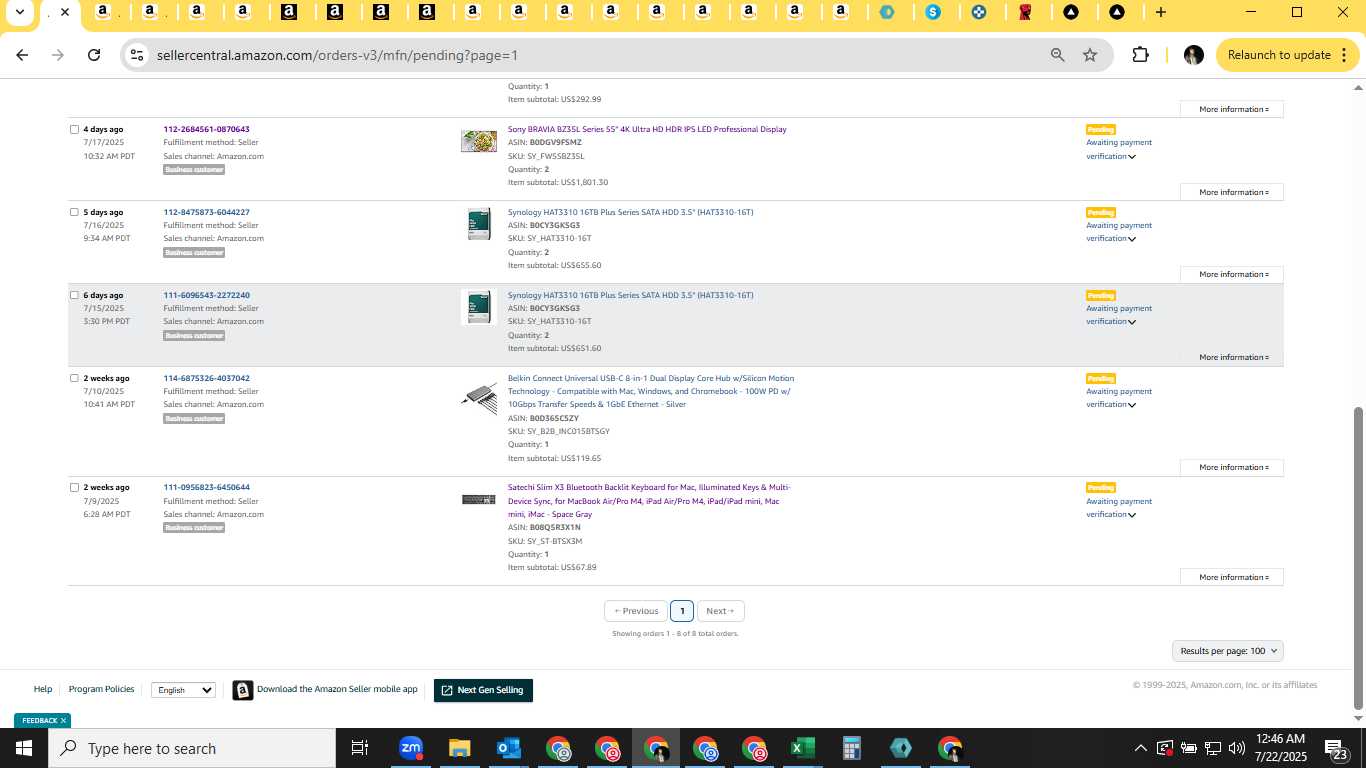Expand payment verification for order 111-6096543-2272240
Image resolution: width=1366 pixels, height=768 pixels.
[x=1132, y=322]
